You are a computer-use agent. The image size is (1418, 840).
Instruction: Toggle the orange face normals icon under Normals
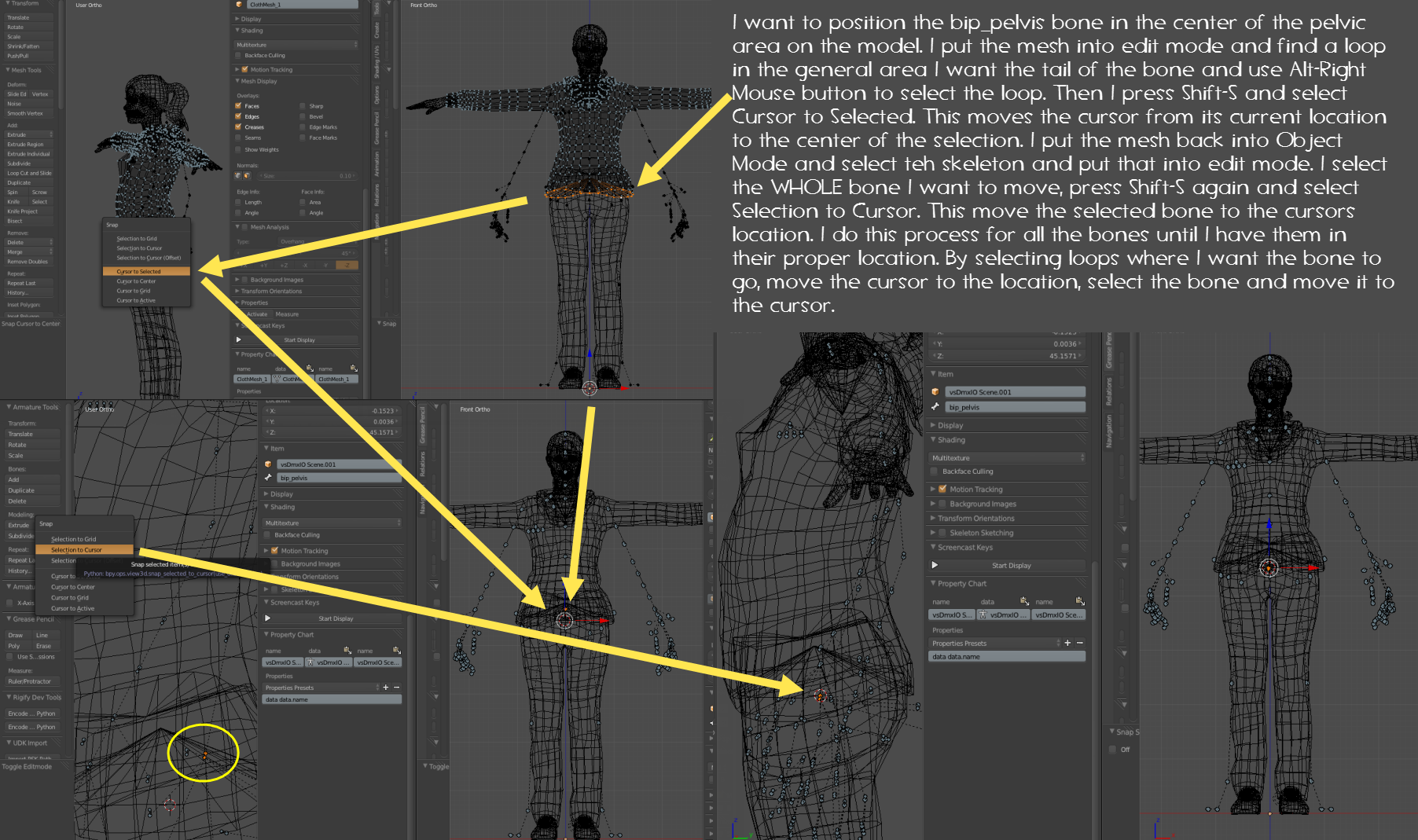tap(247, 176)
